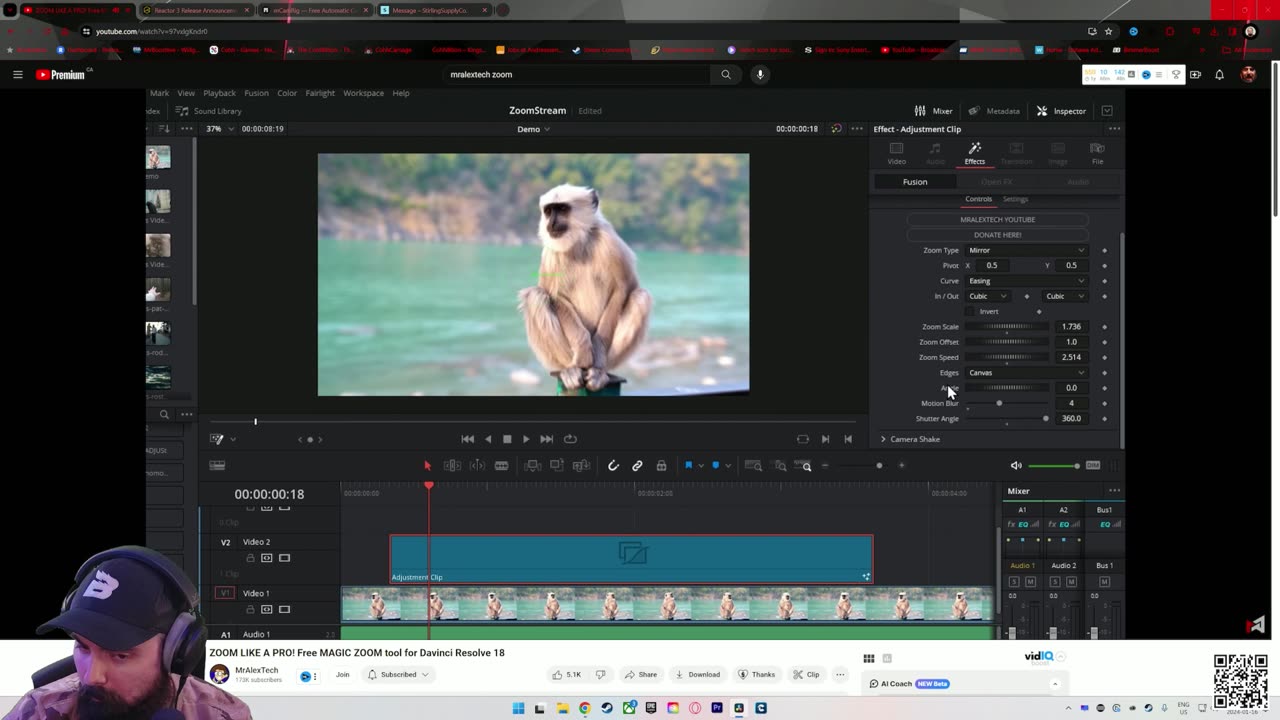The height and width of the screenshot is (720, 1280).
Task: Click the Detail Zoom icon
Action: click(x=780, y=465)
